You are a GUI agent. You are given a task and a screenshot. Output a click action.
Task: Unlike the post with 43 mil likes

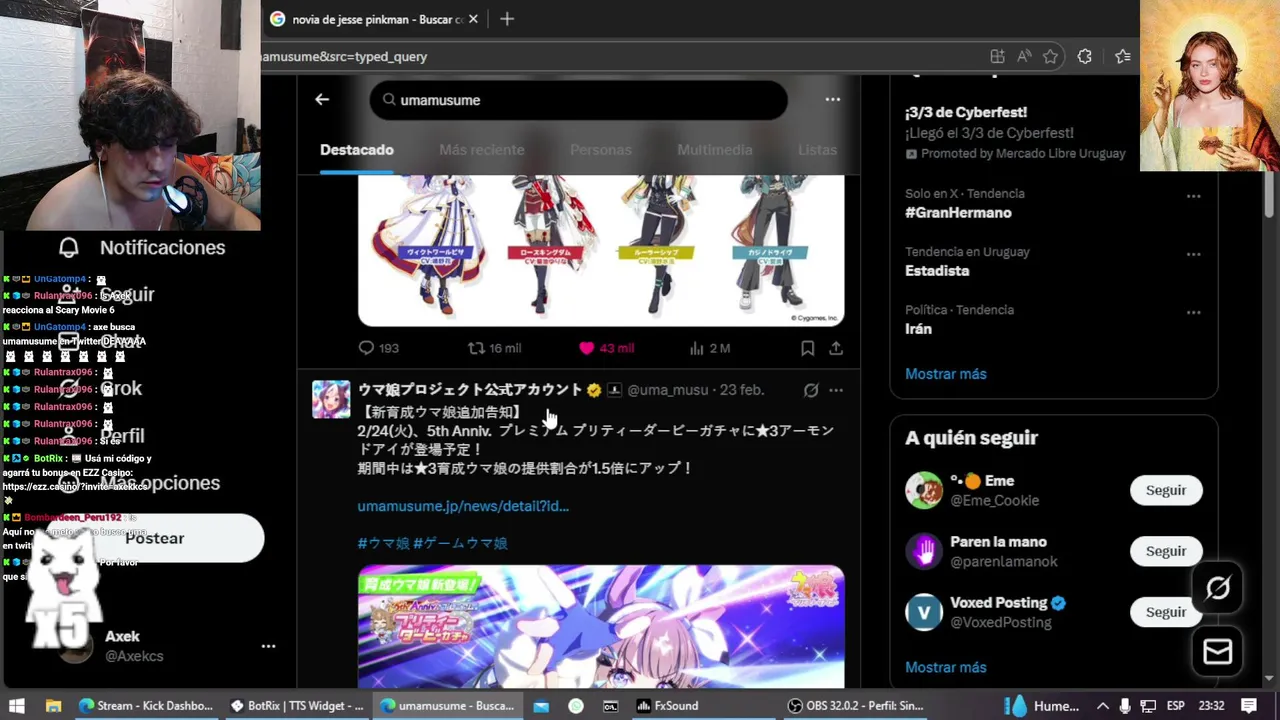[606, 348]
